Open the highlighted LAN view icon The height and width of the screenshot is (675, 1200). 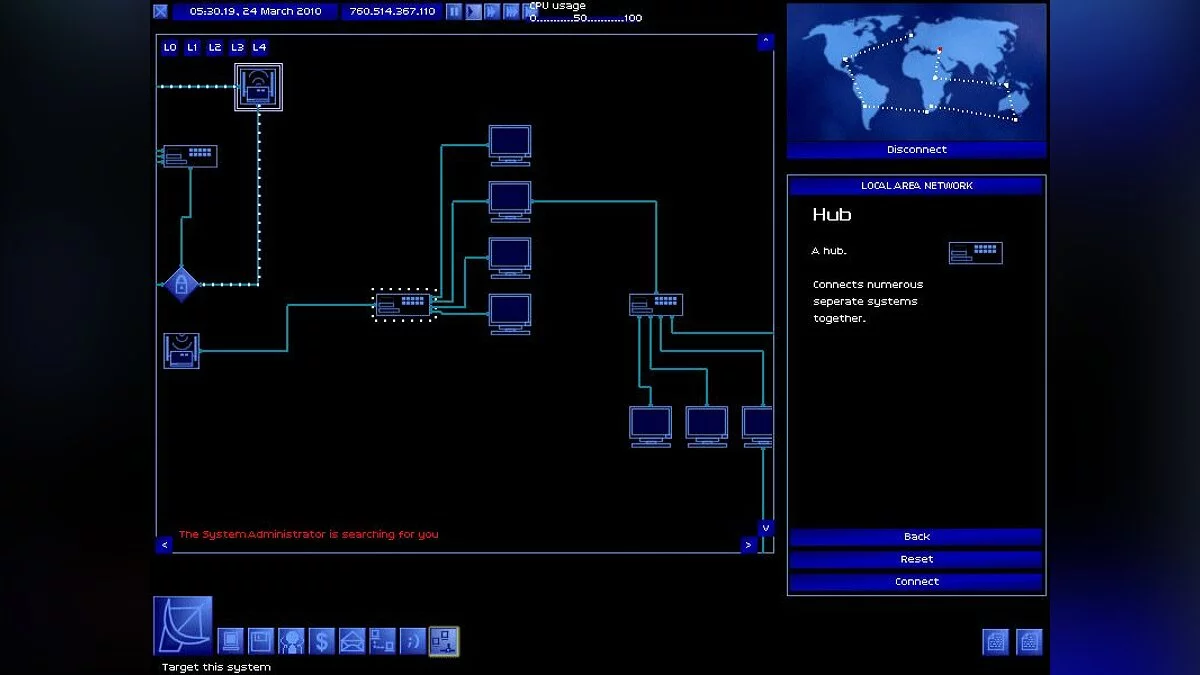(x=444, y=641)
